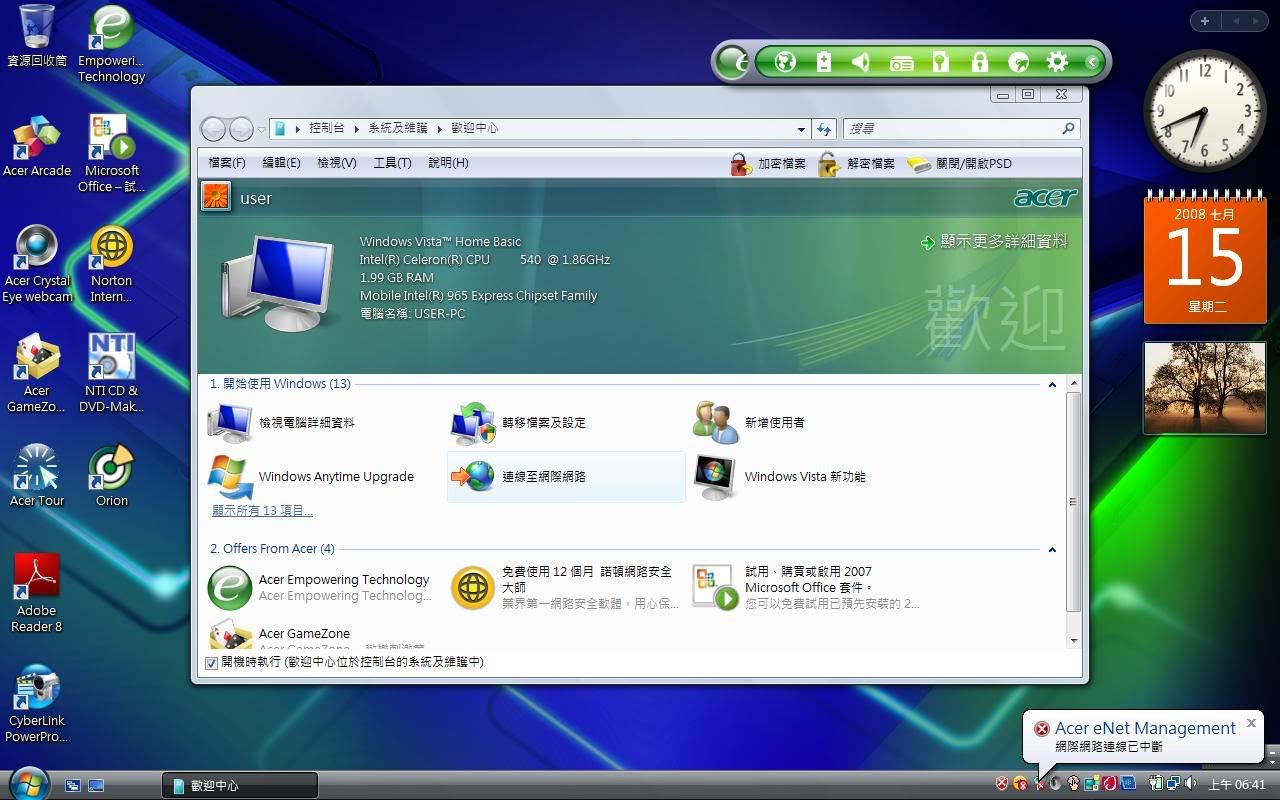
Task: Dismiss the Acer eNet Management balloon
Action: [x=1251, y=724]
